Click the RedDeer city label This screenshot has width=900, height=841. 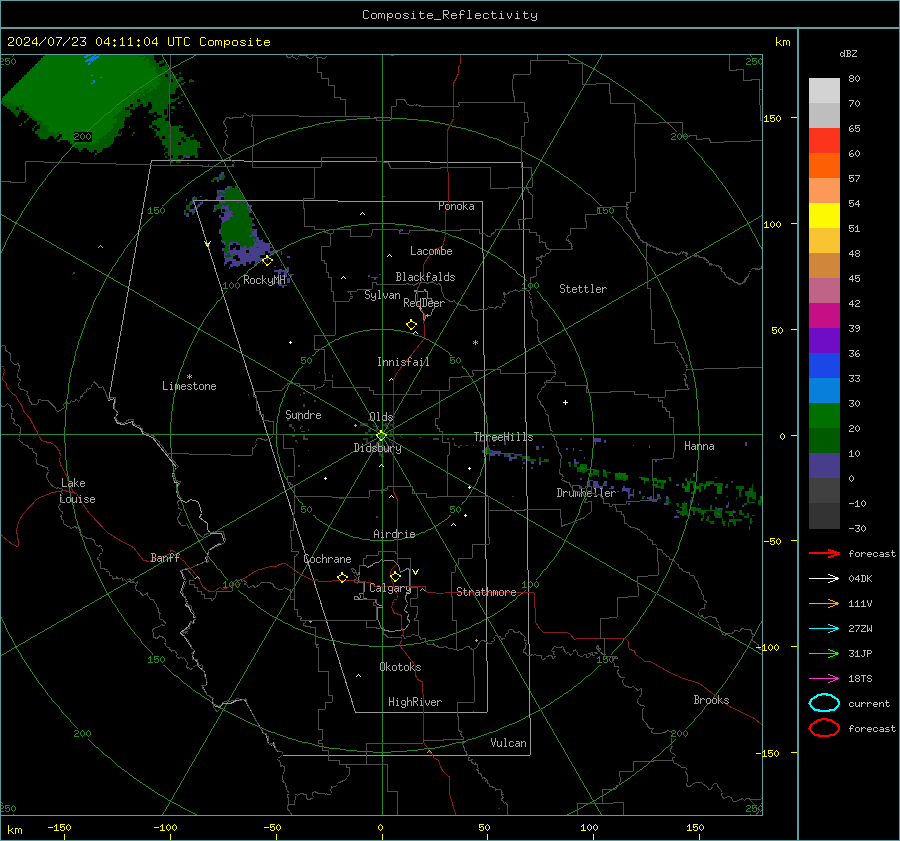click(x=424, y=303)
